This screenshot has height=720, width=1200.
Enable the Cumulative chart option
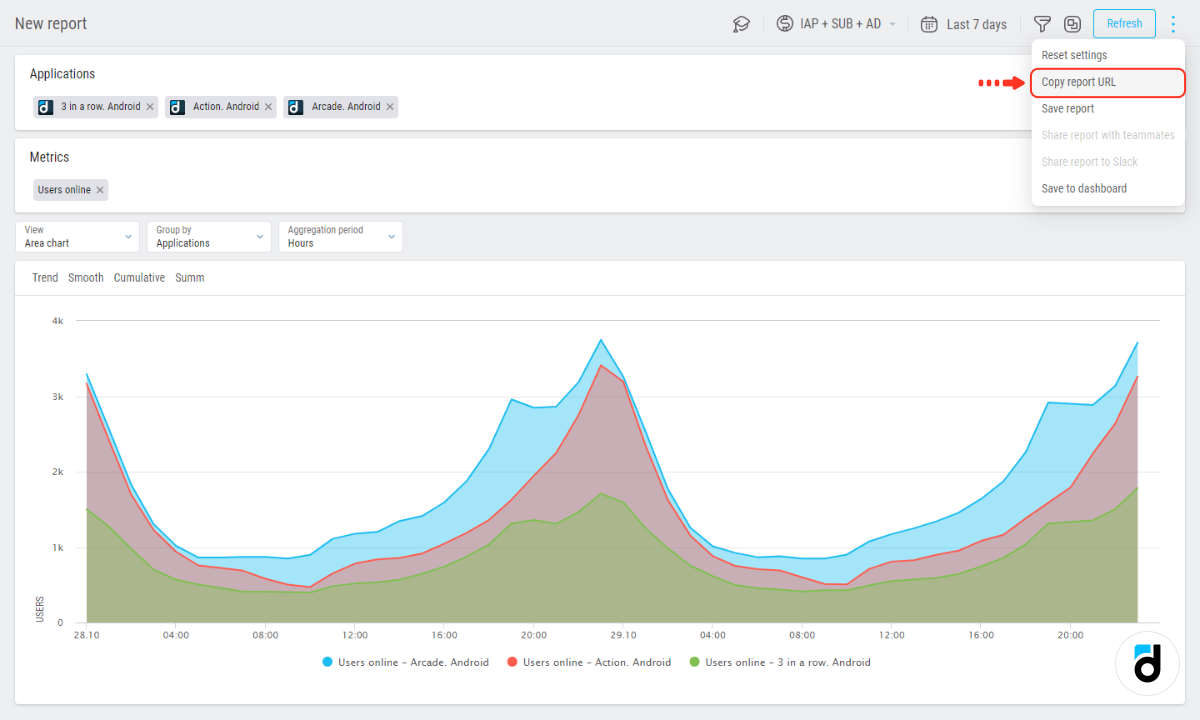(139, 278)
